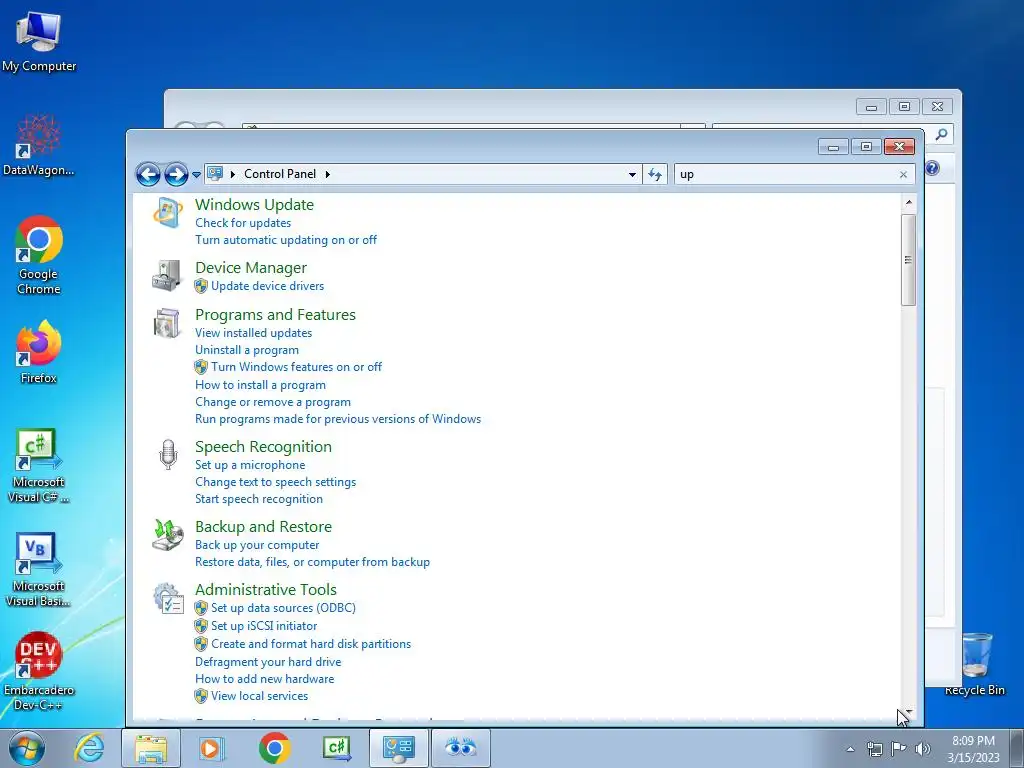Open My Computer desktop icon
Viewport: 1024px width, 768px height.
click(39, 42)
